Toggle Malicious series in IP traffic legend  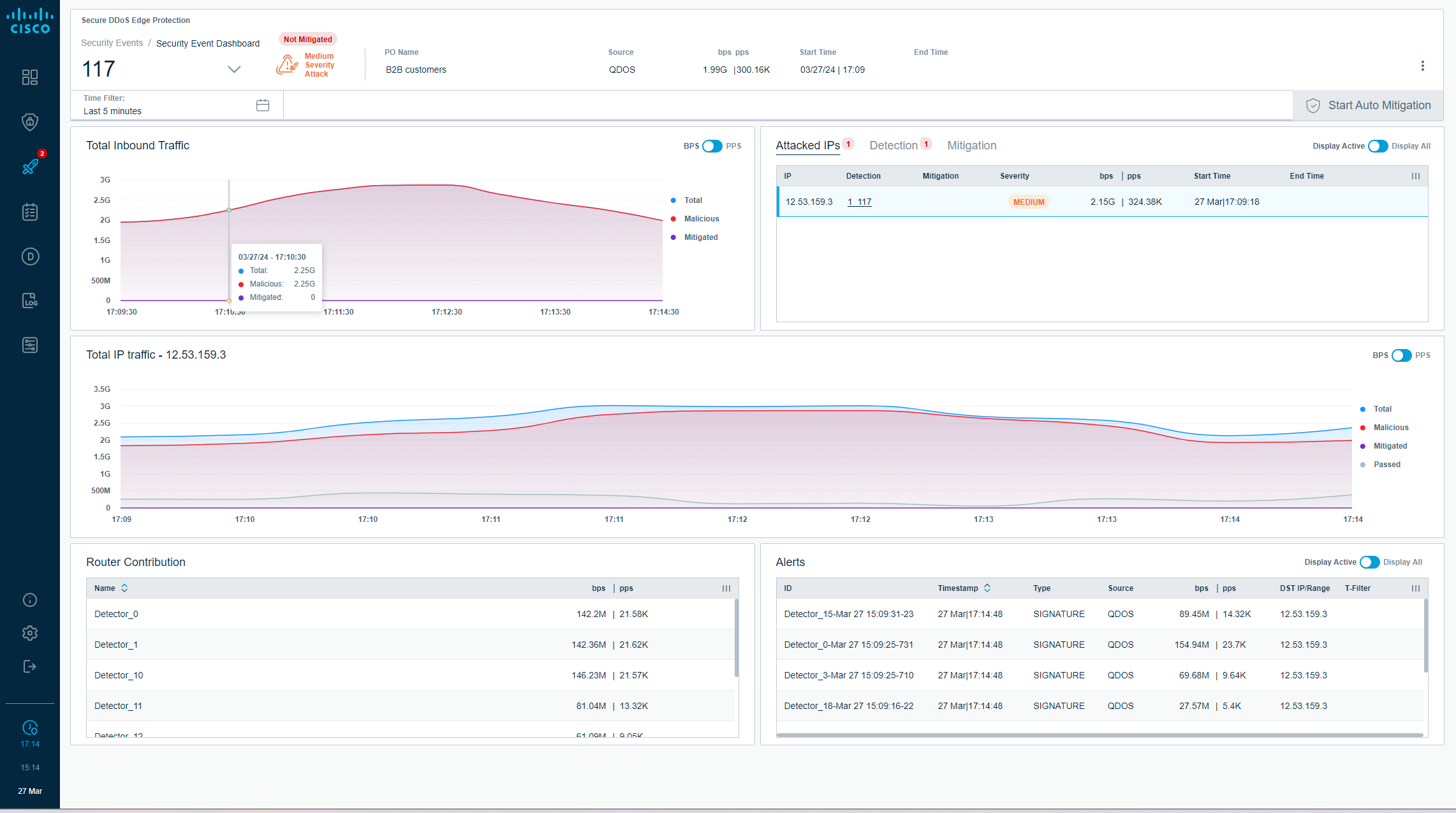(x=1384, y=428)
